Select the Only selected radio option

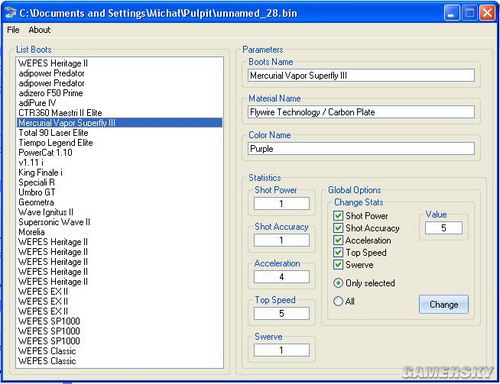click(338, 283)
